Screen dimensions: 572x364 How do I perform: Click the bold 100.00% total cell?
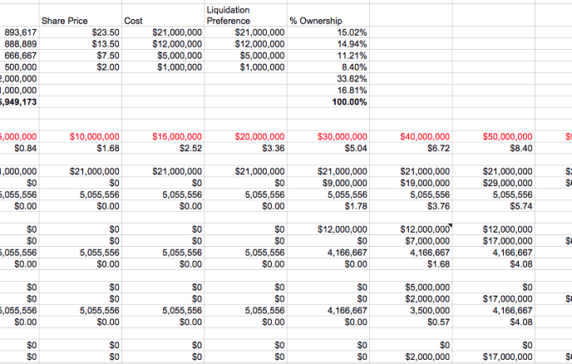tap(328, 102)
